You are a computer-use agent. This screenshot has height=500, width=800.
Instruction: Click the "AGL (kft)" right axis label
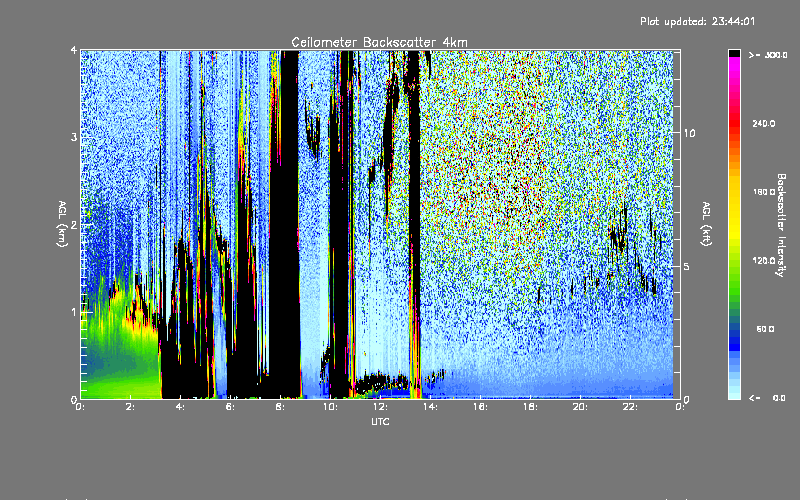[706, 224]
